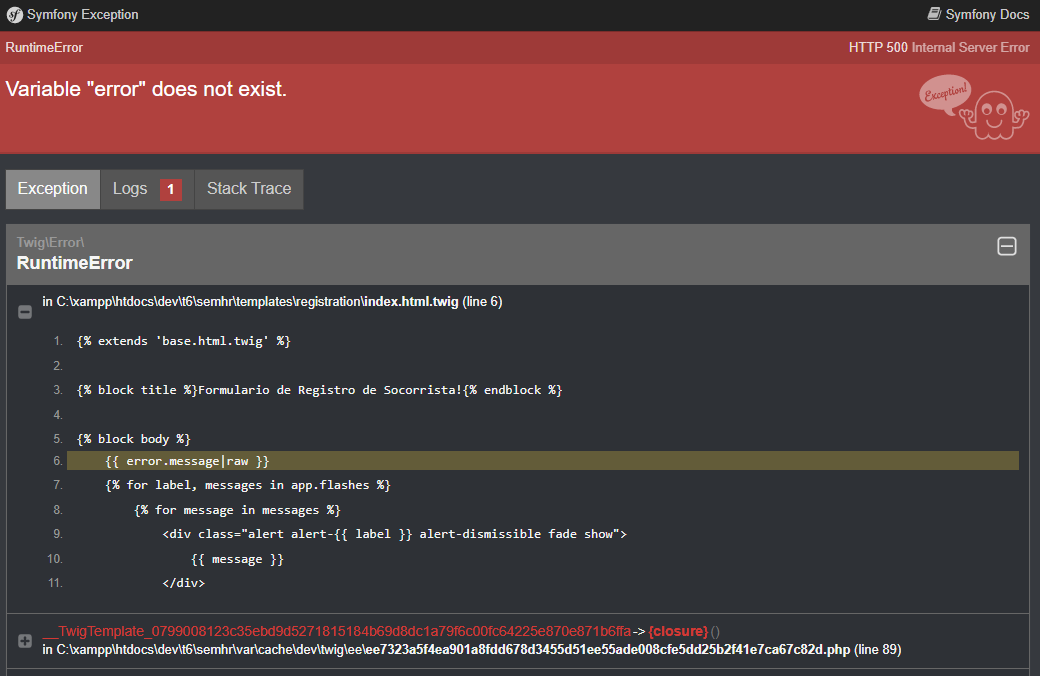Click code line 3 block title
1040x676 pixels.
(319, 390)
